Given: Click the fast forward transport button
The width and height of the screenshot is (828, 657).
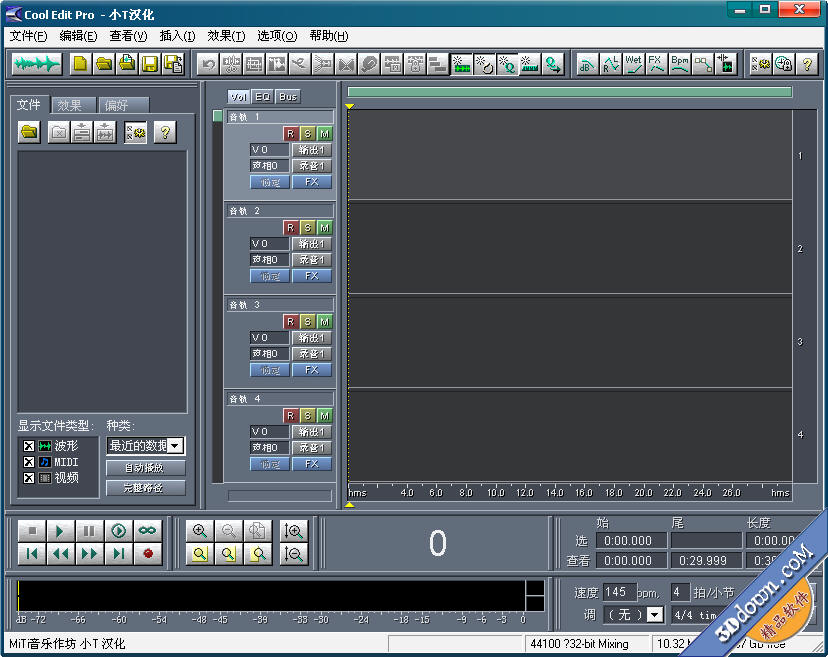Looking at the screenshot, I should pos(89,553).
